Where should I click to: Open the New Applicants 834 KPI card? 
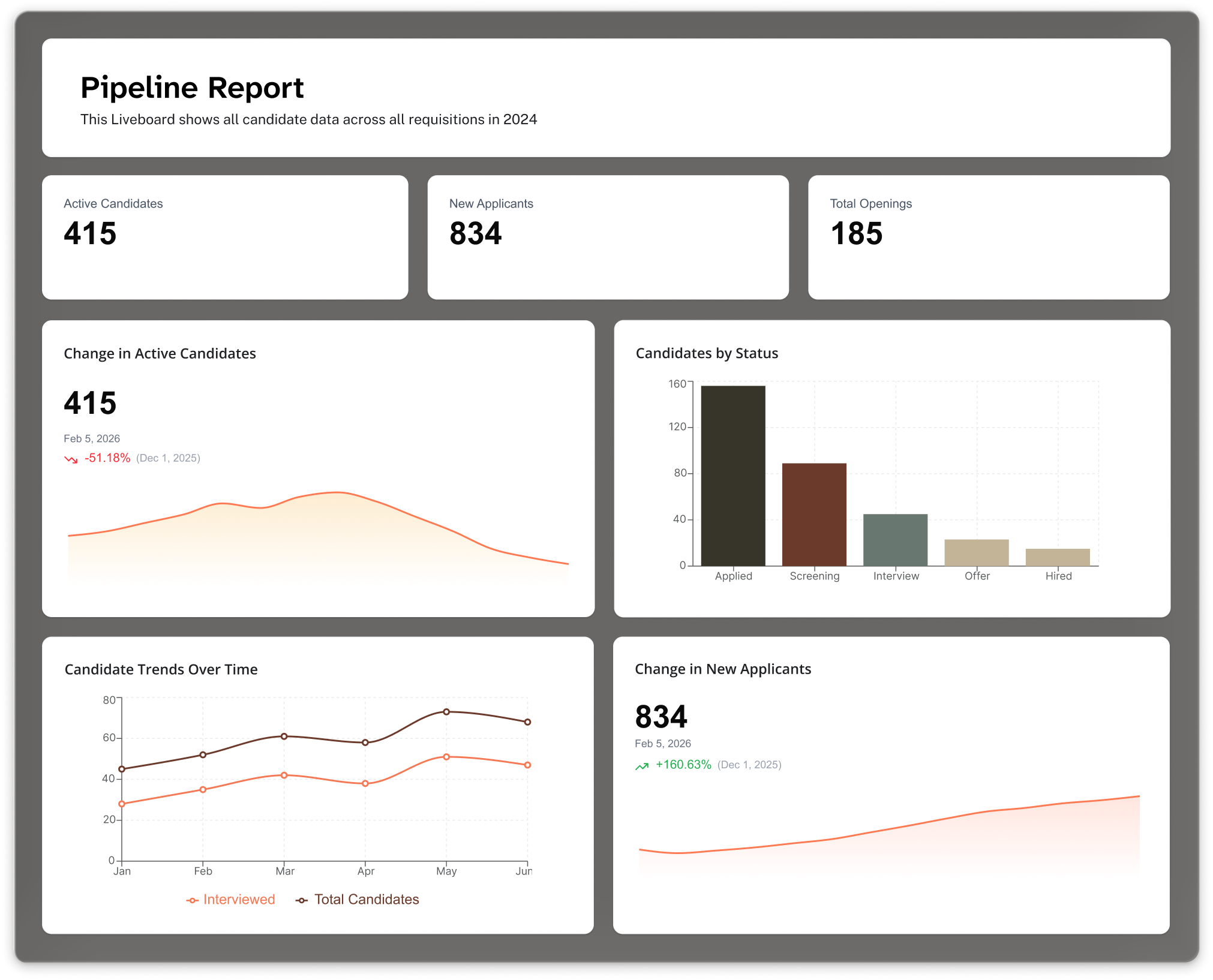click(x=608, y=237)
